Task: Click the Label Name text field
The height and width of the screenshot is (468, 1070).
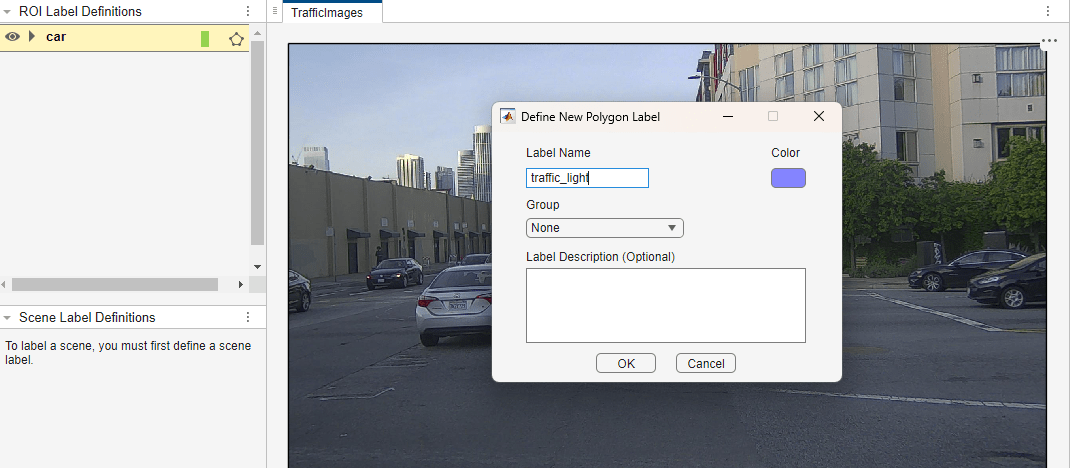Action: tap(587, 178)
